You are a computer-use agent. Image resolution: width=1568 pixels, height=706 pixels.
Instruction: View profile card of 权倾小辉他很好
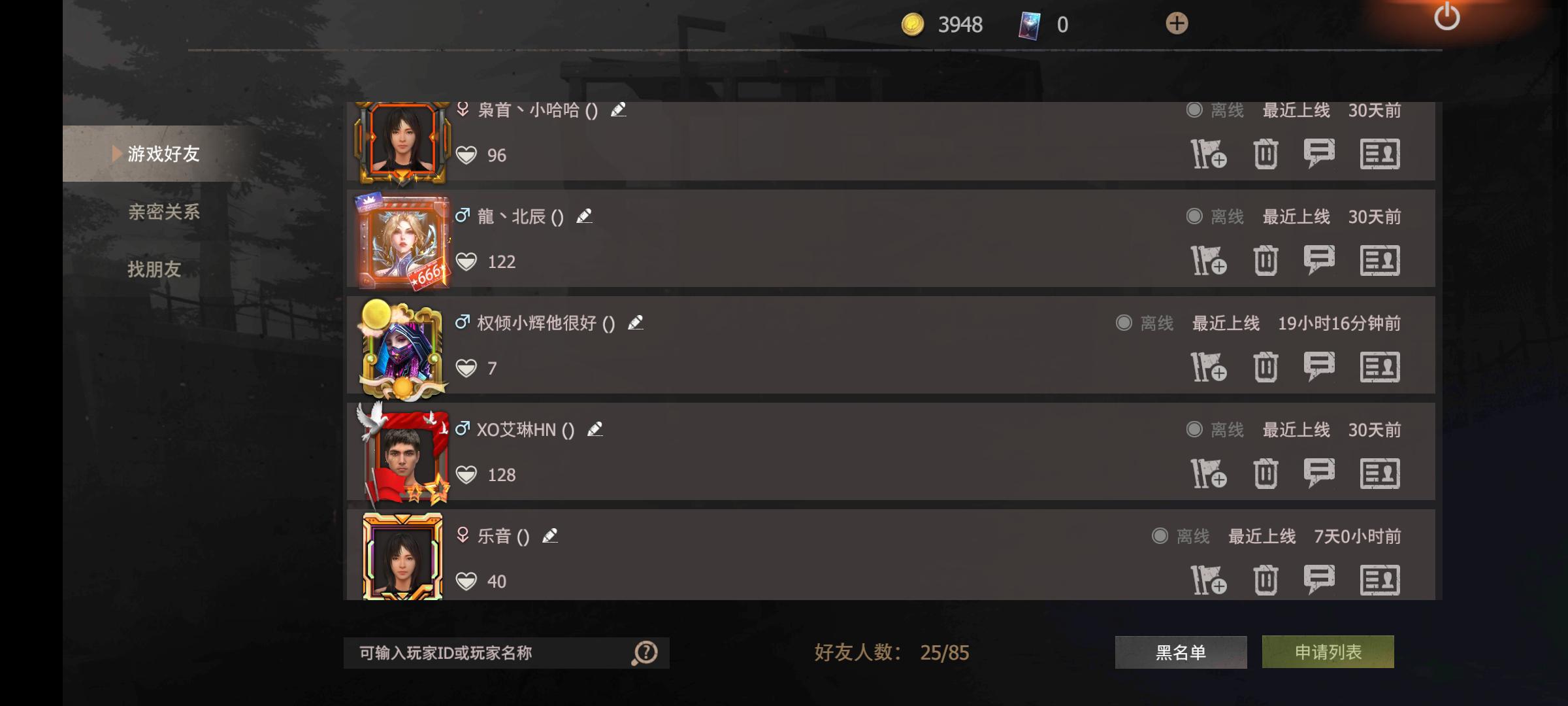tap(1380, 367)
